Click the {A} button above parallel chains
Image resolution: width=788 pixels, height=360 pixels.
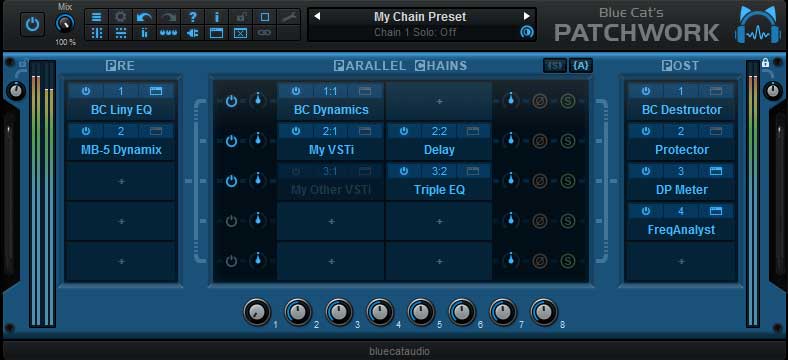pyautogui.click(x=581, y=65)
